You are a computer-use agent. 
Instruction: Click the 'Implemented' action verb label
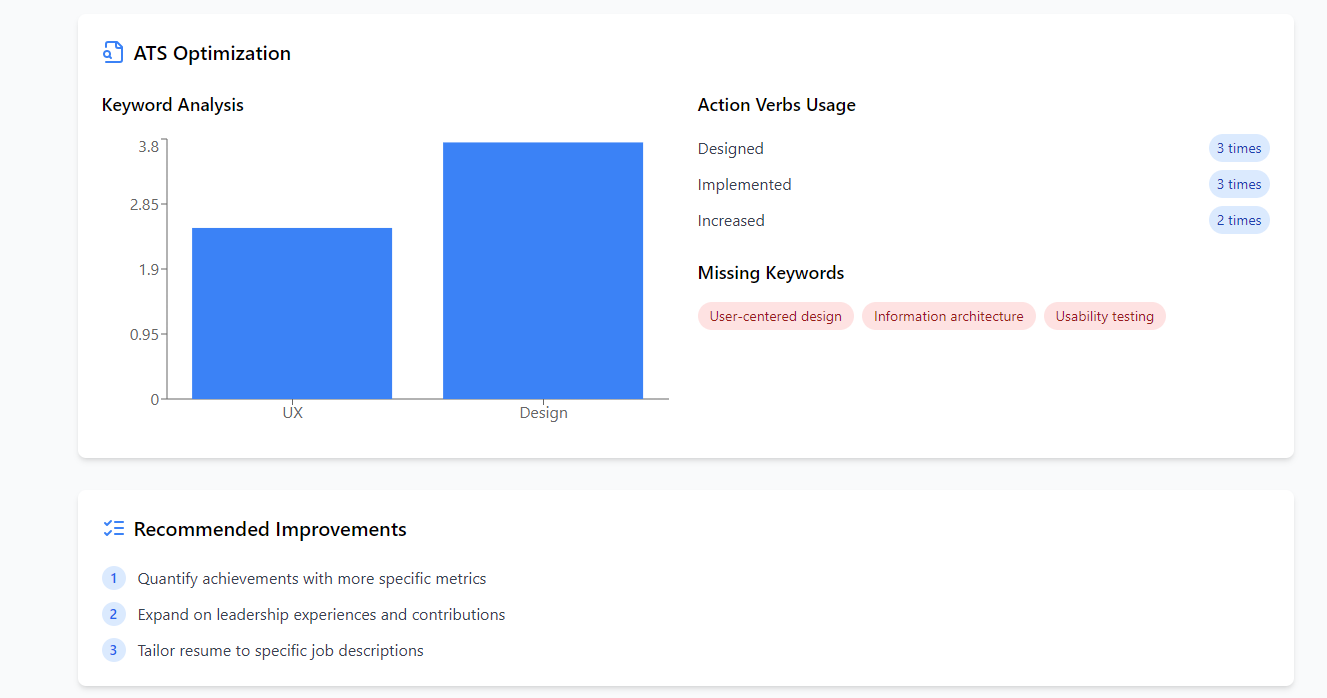coord(745,185)
